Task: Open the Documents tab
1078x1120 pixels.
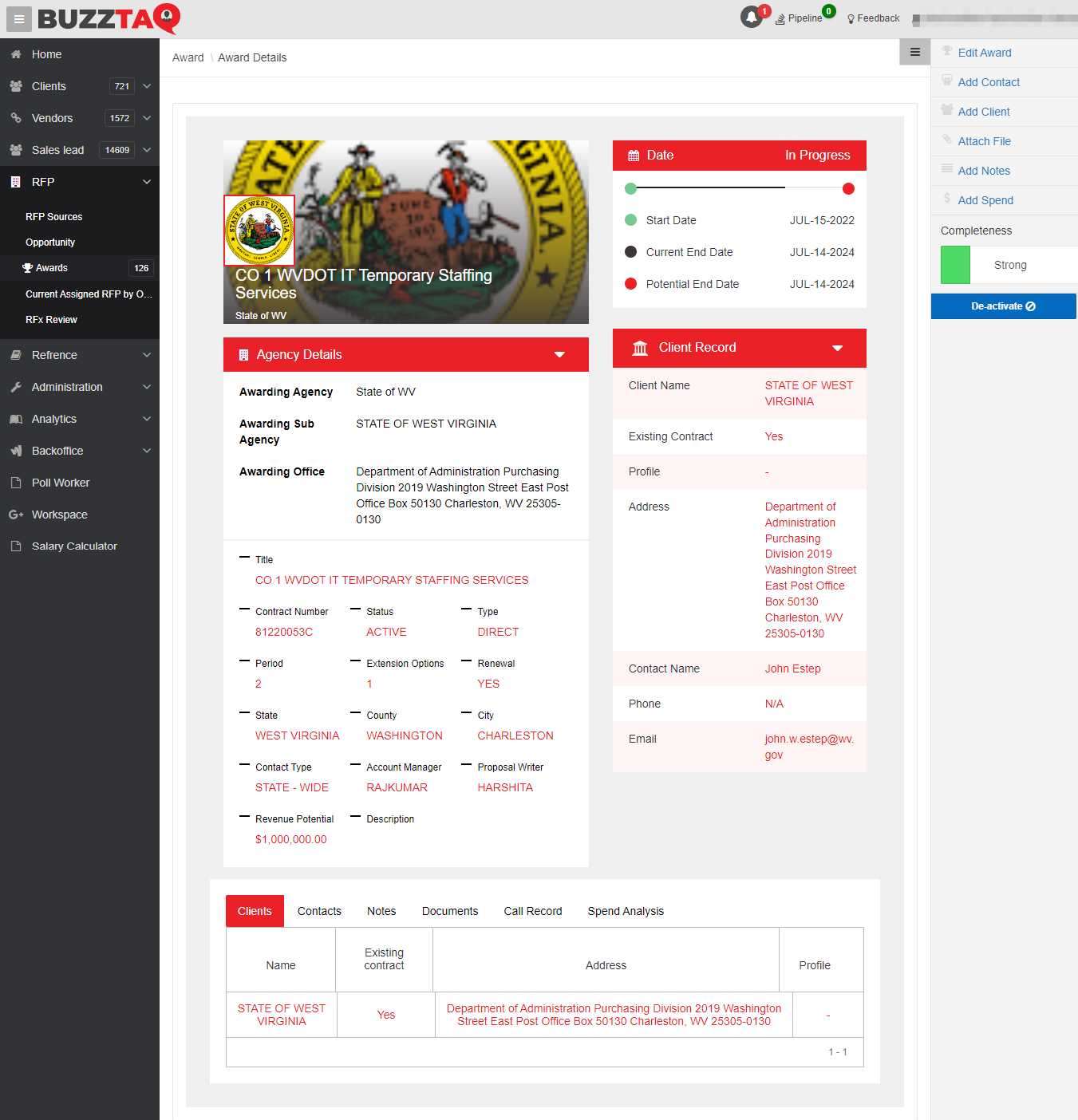Action: (450, 911)
